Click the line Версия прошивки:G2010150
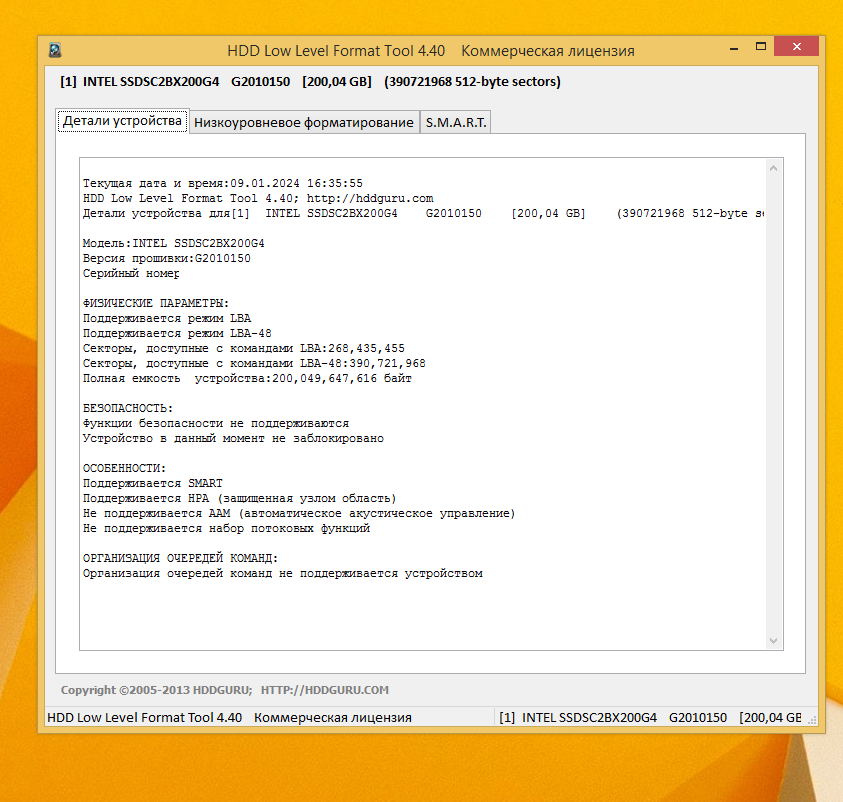Screen dimensions: 843x802 pyautogui.click(x=167, y=259)
